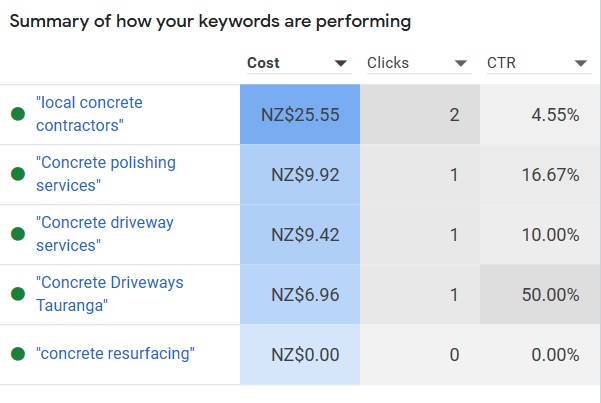Click green status dot for Concrete Driveways Tauranga

(18, 294)
